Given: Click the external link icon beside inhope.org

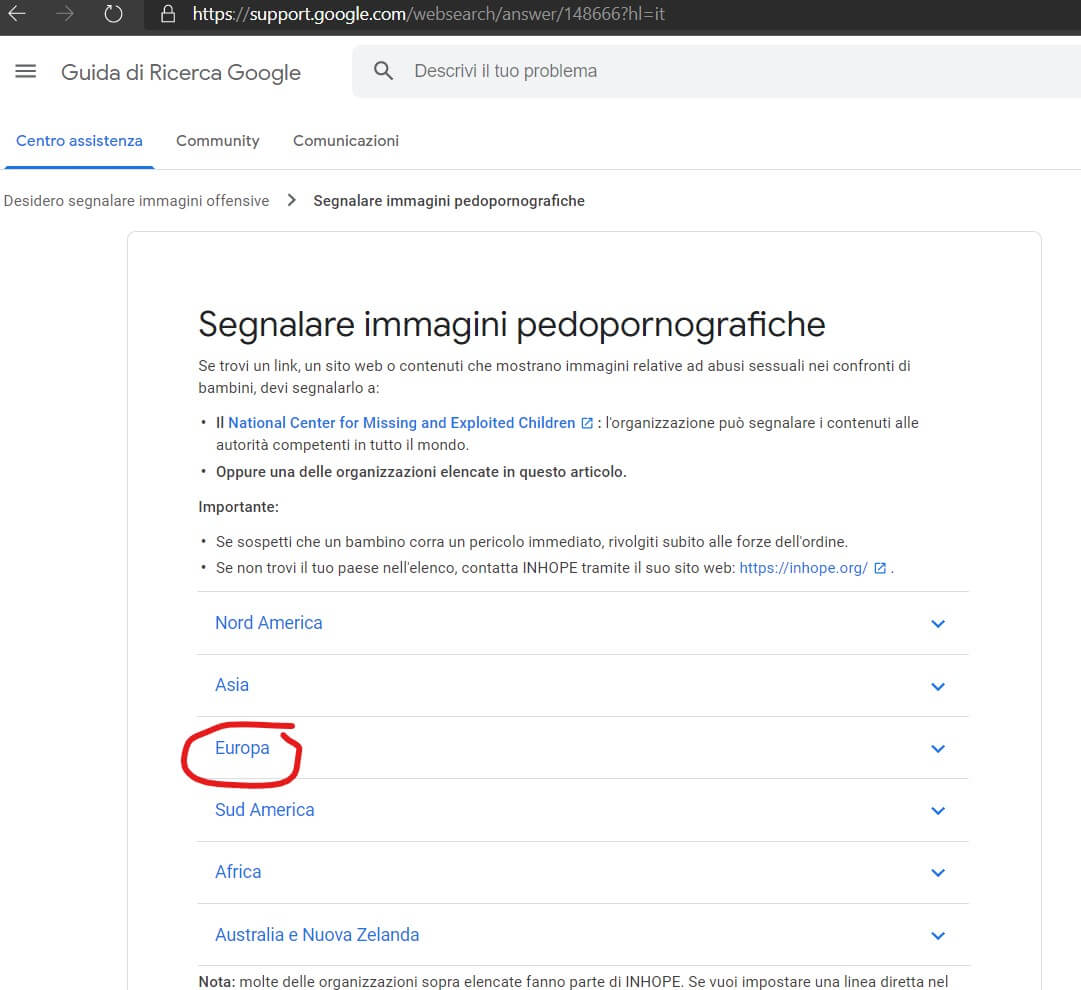Looking at the screenshot, I should (880, 568).
